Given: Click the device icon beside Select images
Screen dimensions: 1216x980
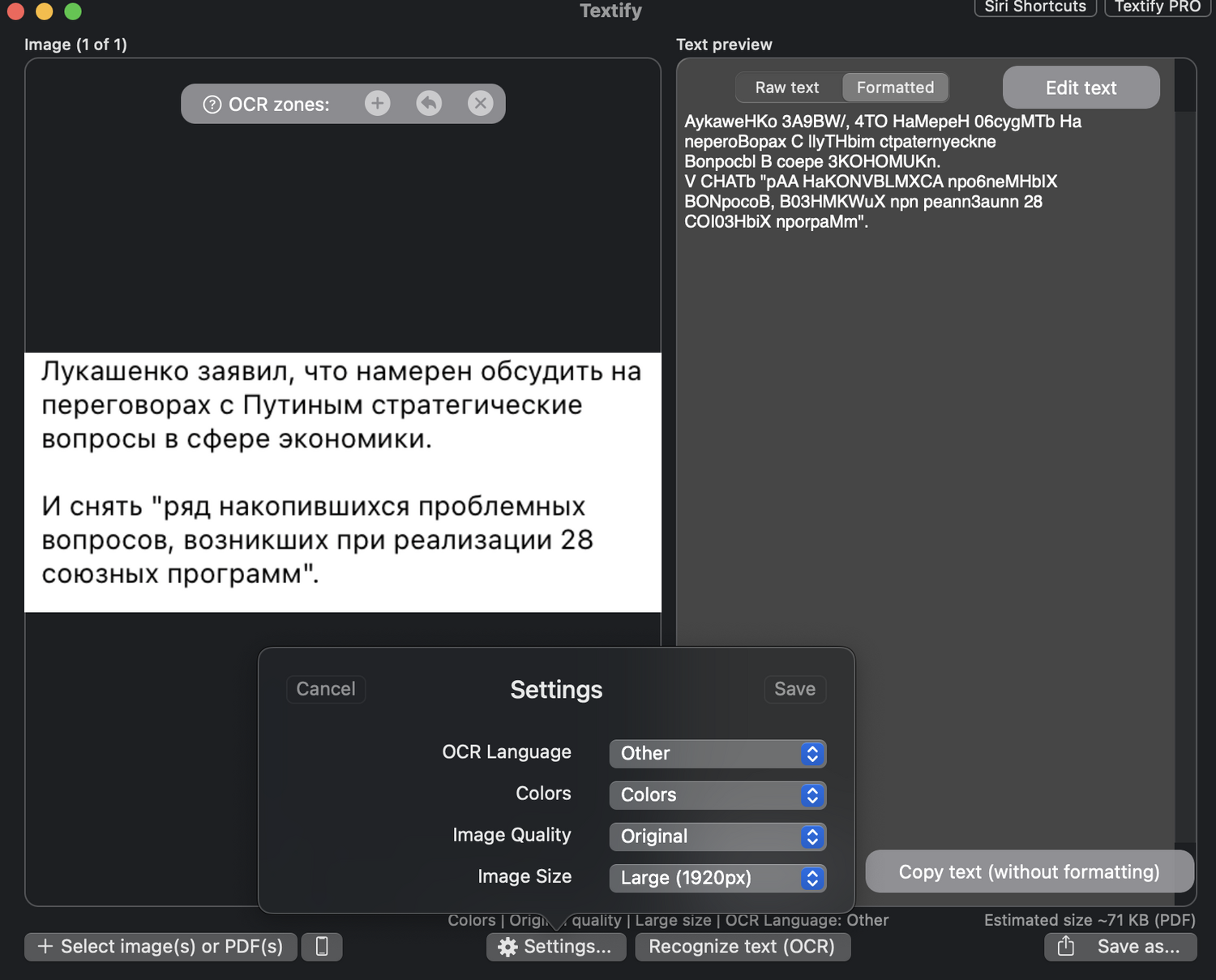Looking at the screenshot, I should (x=322, y=946).
